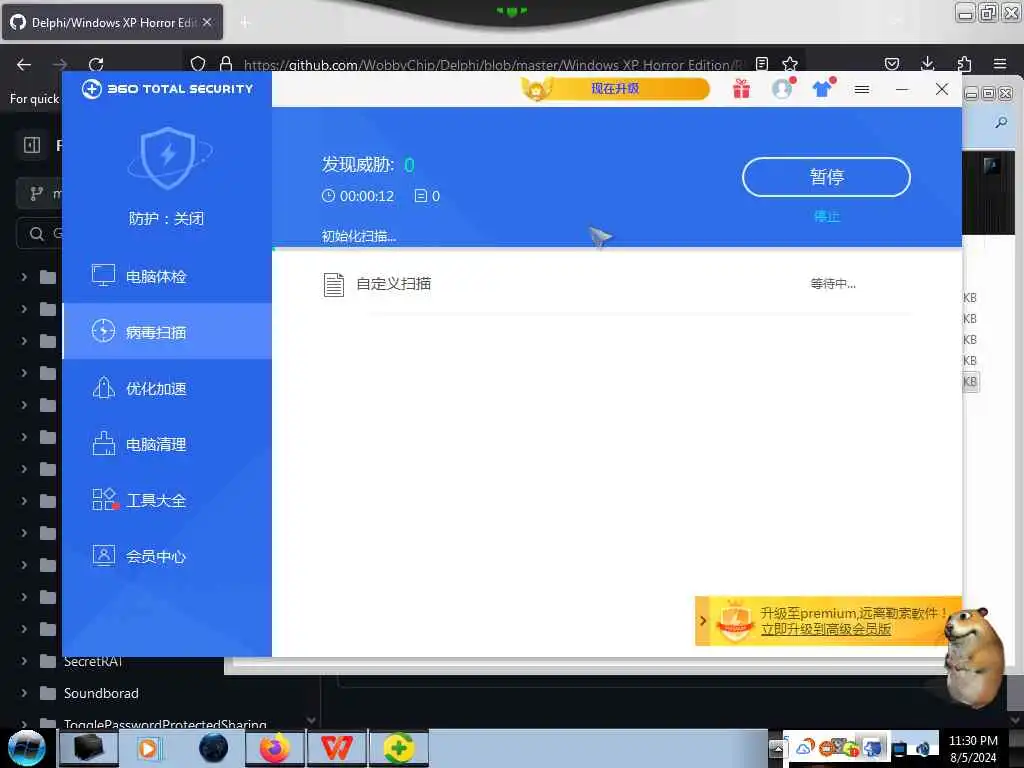Viewport: 1024px width, 768px height.
Task: Click 防护：关闭 protection status text
Action: (167, 219)
